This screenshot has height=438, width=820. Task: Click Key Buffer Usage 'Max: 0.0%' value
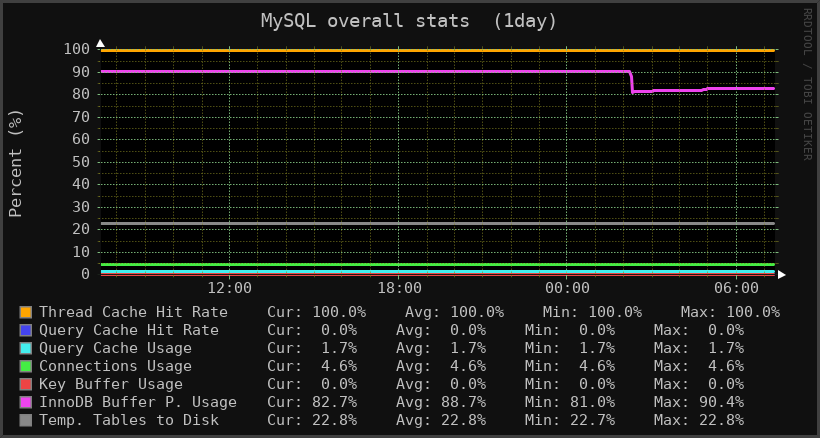pyautogui.click(x=699, y=384)
